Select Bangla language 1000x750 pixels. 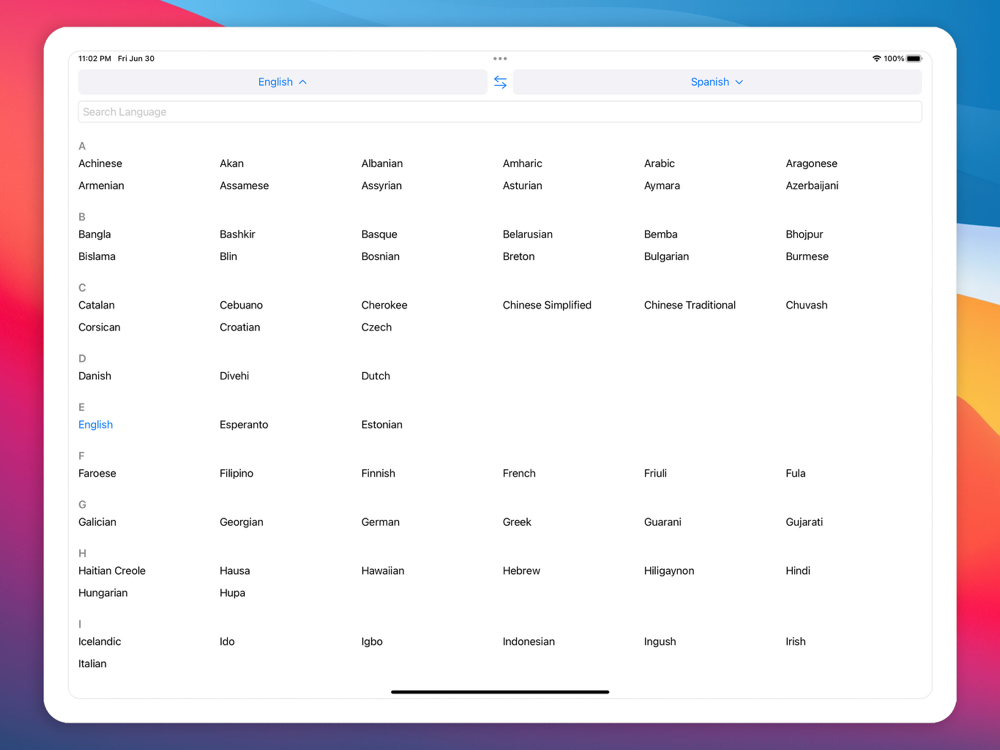pyautogui.click(x=94, y=234)
